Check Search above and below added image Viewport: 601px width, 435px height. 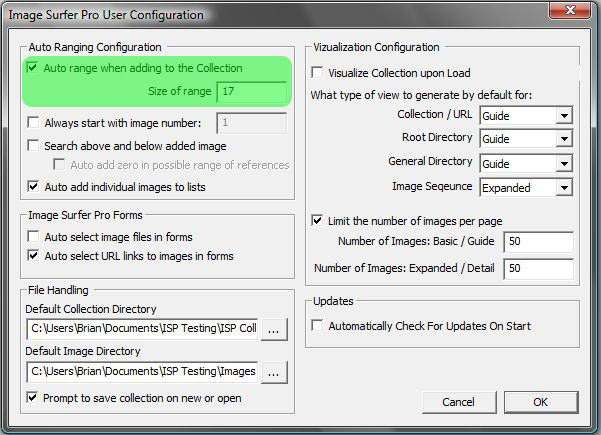[33, 146]
